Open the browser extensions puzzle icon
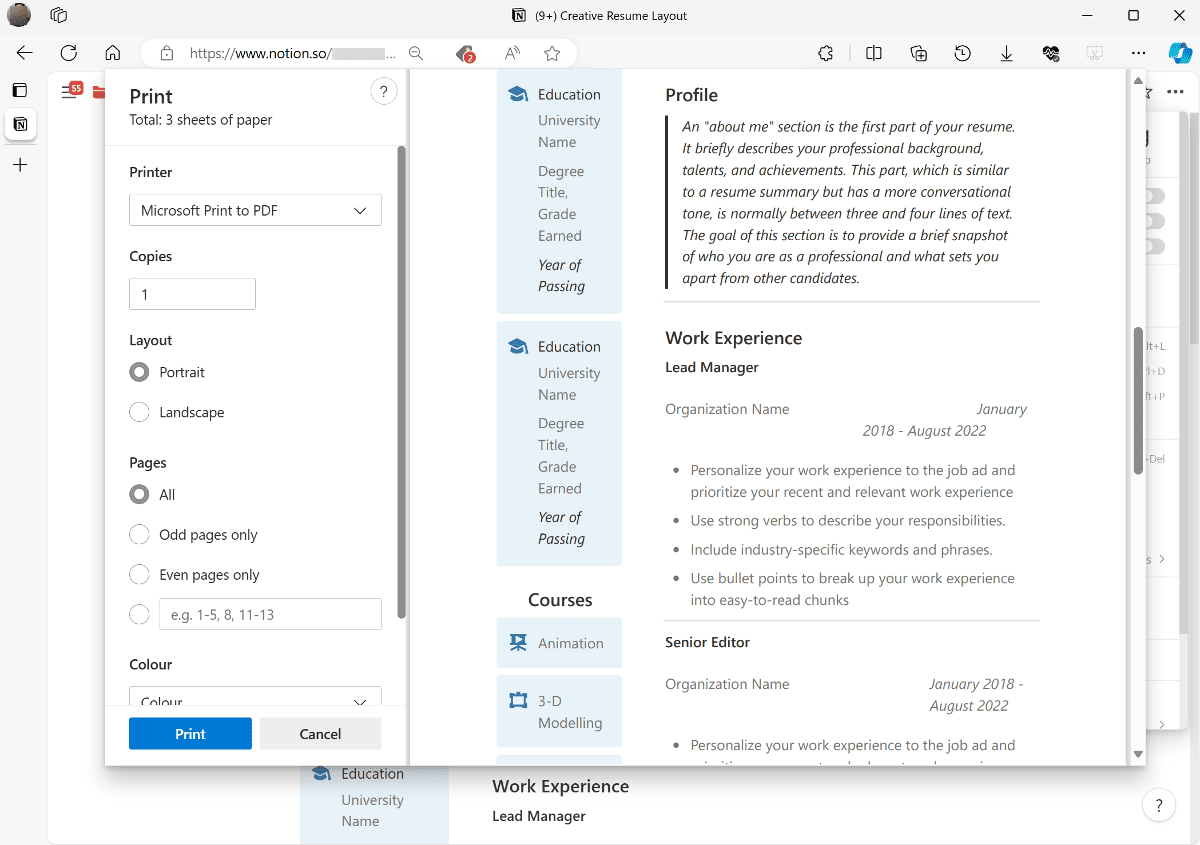The width and height of the screenshot is (1200, 845). [x=825, y=53]
